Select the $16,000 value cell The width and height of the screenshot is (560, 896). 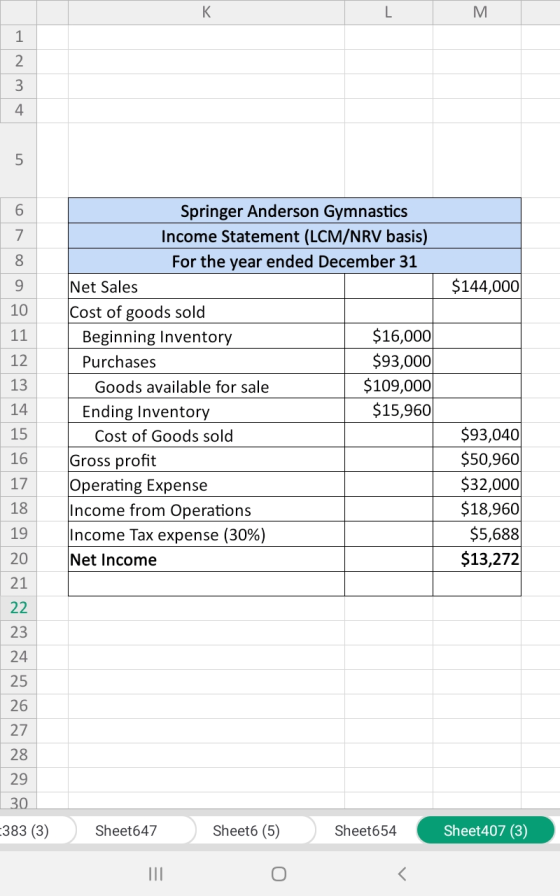pyautogui.click(x=389, y=336)
